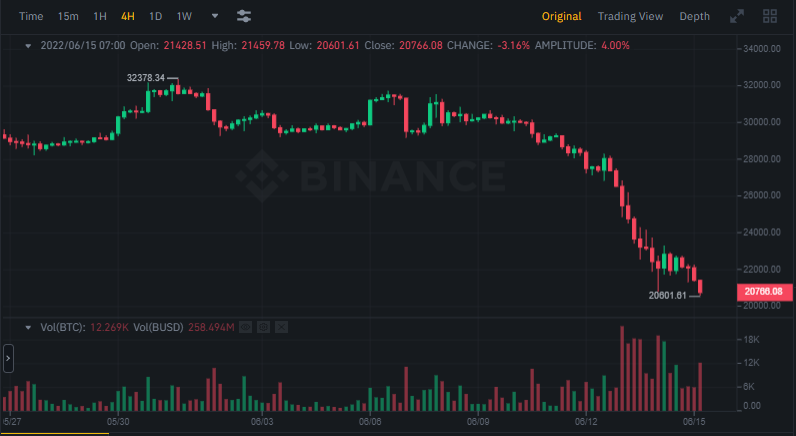The image size is (796, 436).
Task: Switch to the Depth chart tab
Action: (x=694, y=17)
